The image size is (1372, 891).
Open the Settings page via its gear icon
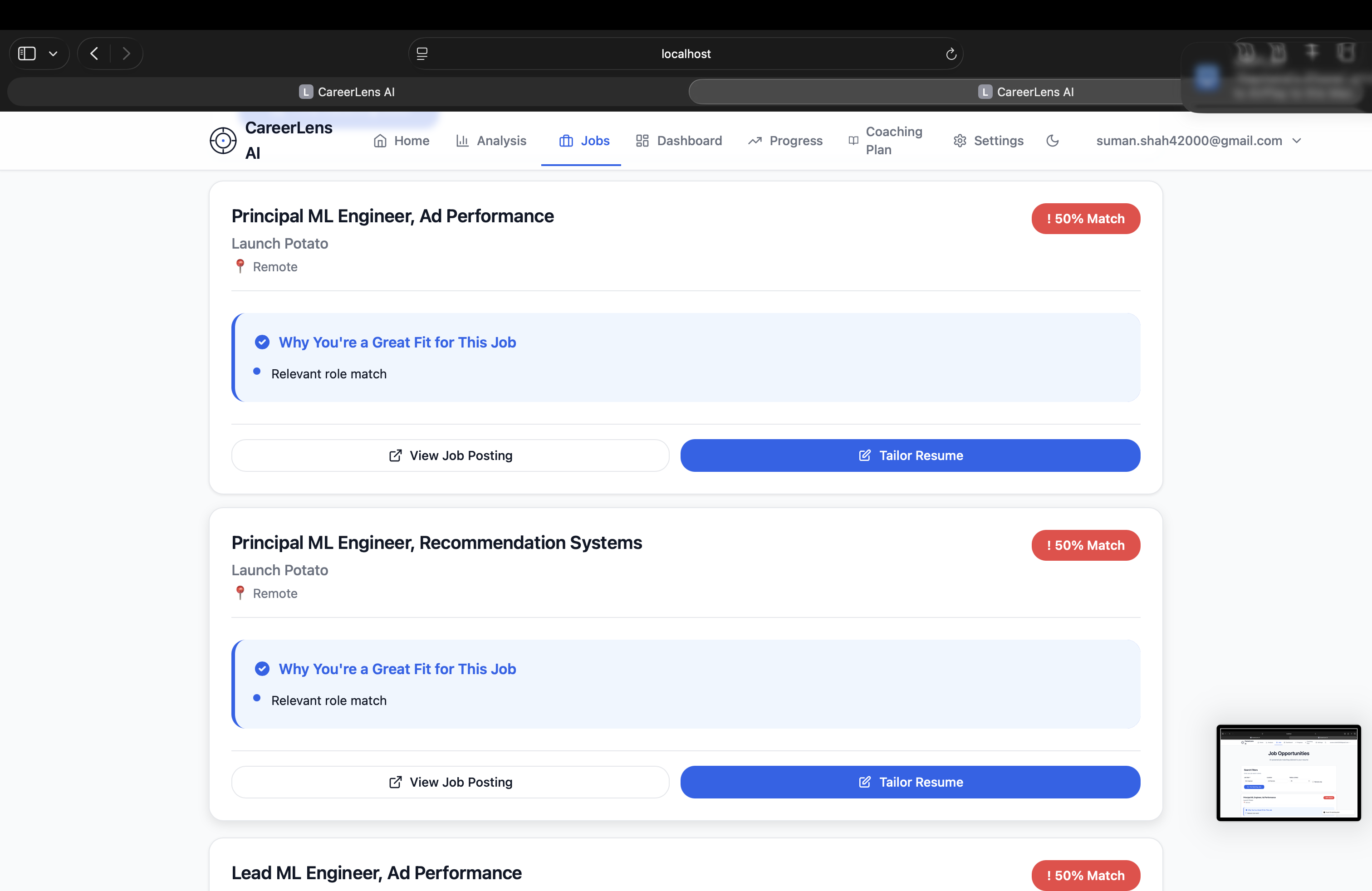pos(959,141)
